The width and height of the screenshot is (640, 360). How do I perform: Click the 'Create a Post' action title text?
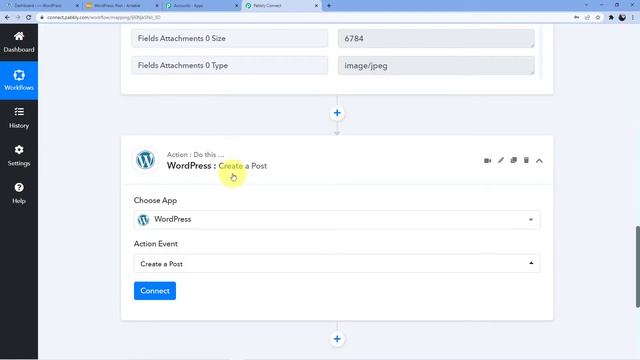coord(242,166)
